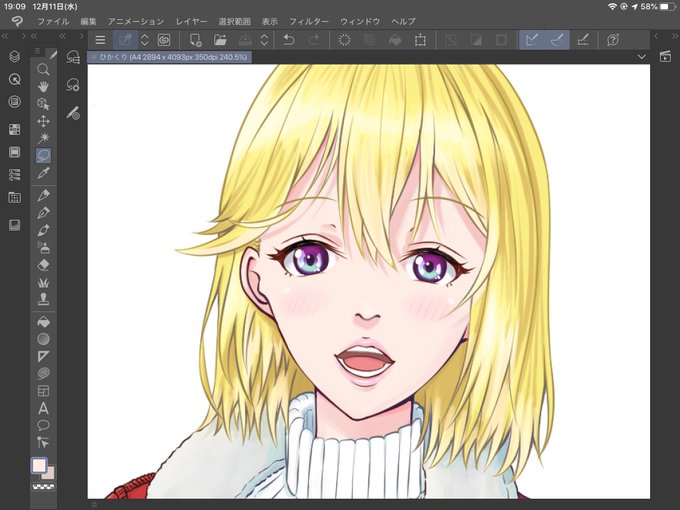Click the Scale/Rotate transform icon
The height and width of the screenshot is (510, 680).
tap(420, 40)
